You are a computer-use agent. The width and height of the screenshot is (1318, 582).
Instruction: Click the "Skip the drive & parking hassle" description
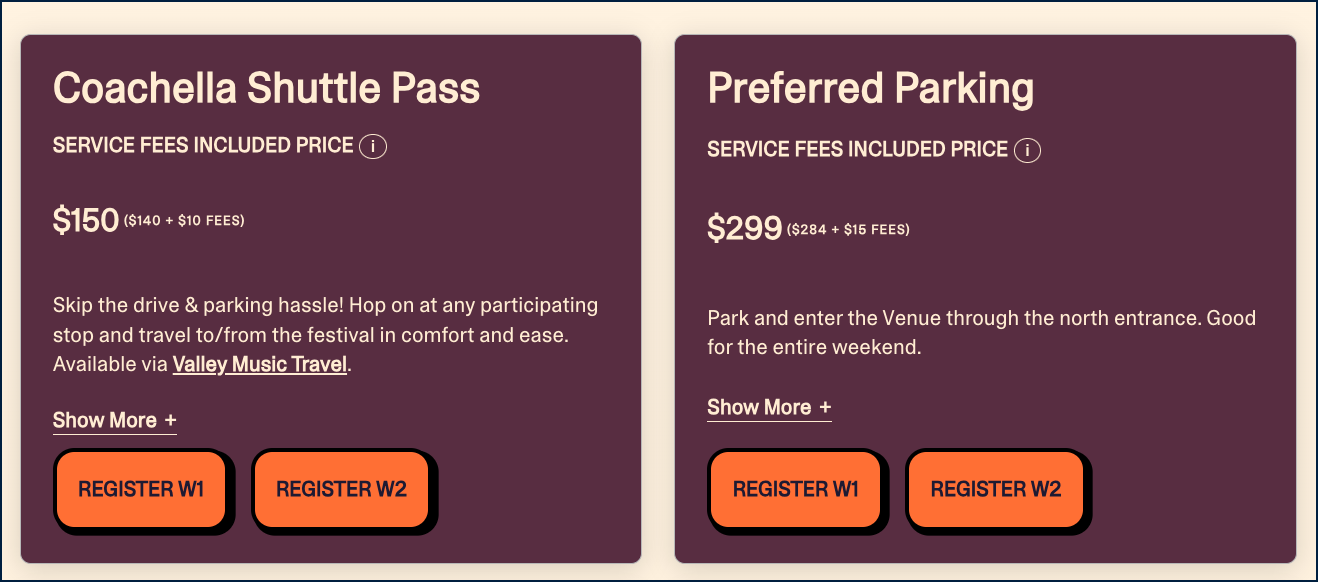click(x=325, y=334)
